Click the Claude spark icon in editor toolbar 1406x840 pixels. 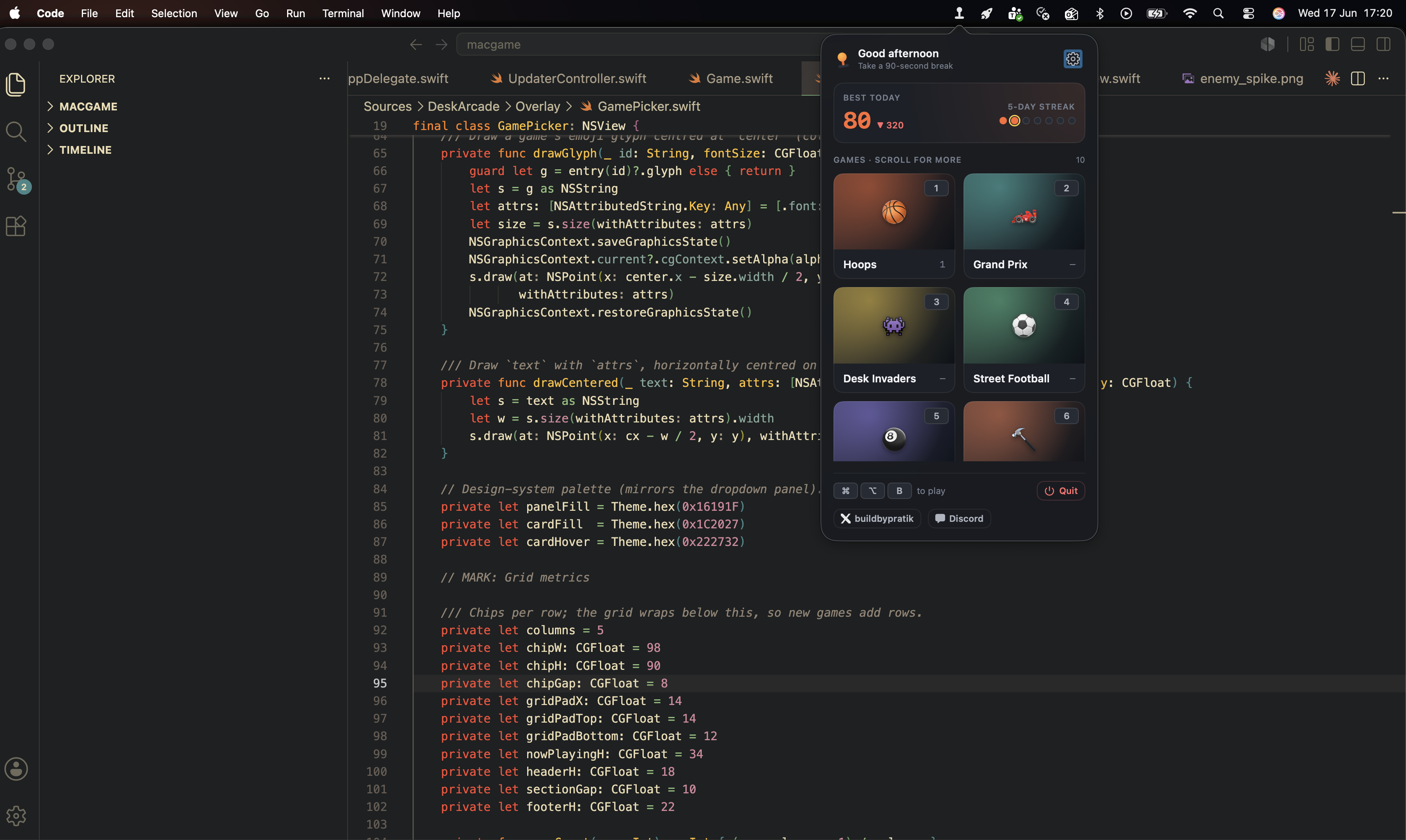click(1332, 79)
